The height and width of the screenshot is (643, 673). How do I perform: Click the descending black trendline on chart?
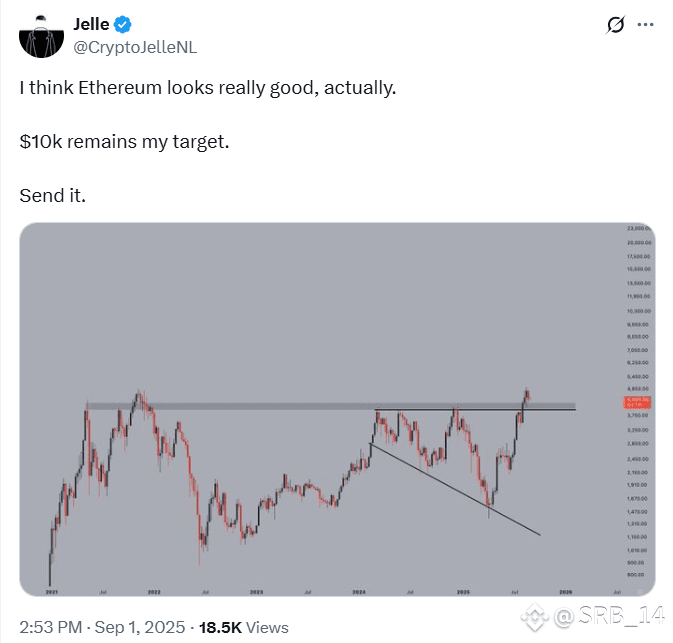pyautogui.click(x=455, y=489)
